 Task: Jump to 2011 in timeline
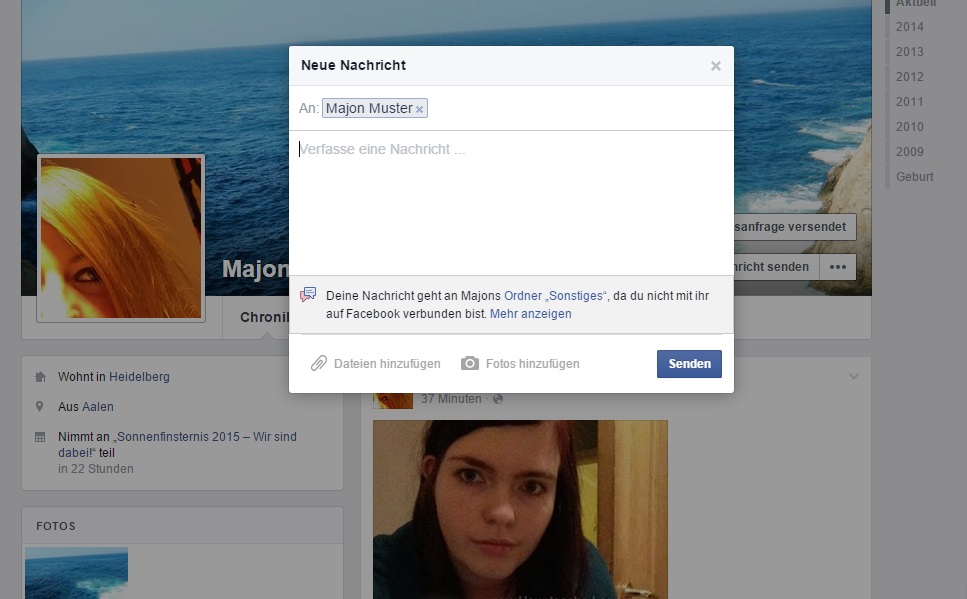click(909, 102)
